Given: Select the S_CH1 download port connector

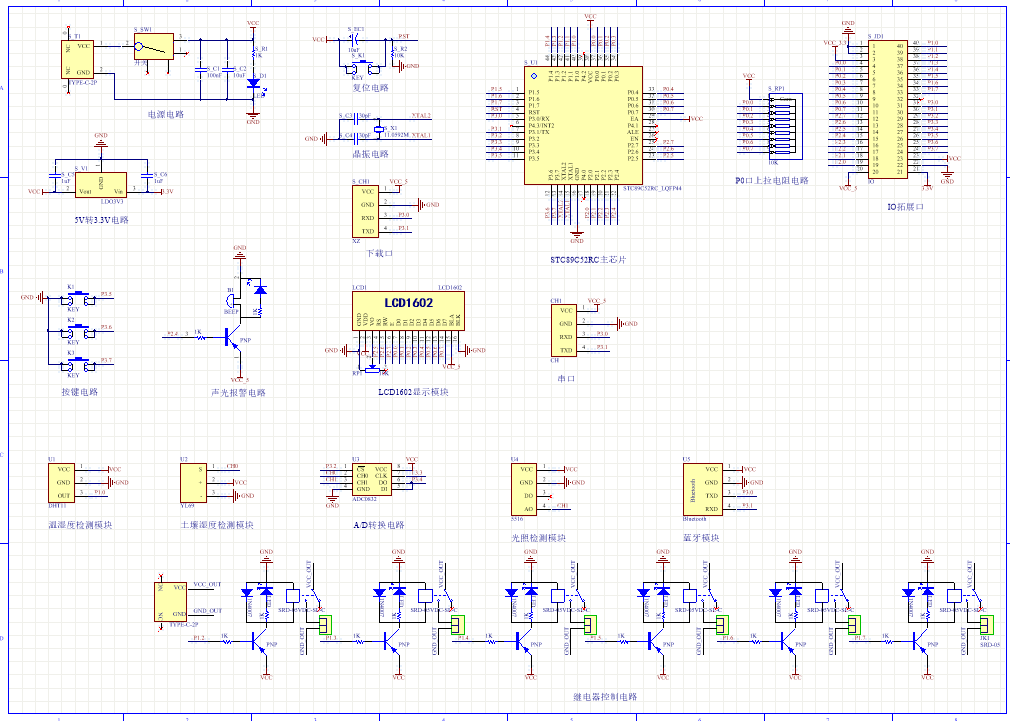Looking at the screenshot, I should point(366,211).
